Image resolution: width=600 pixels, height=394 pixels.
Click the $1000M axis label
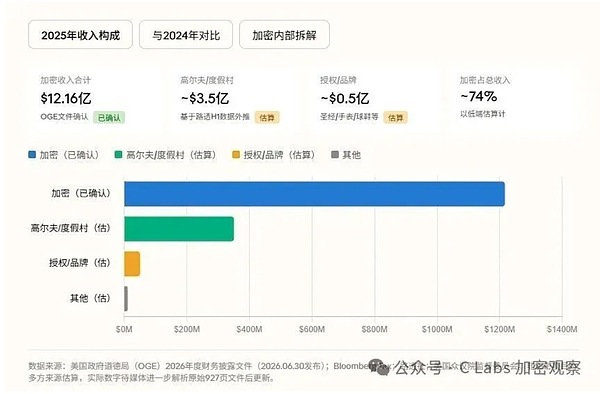(x=437, y=329)
